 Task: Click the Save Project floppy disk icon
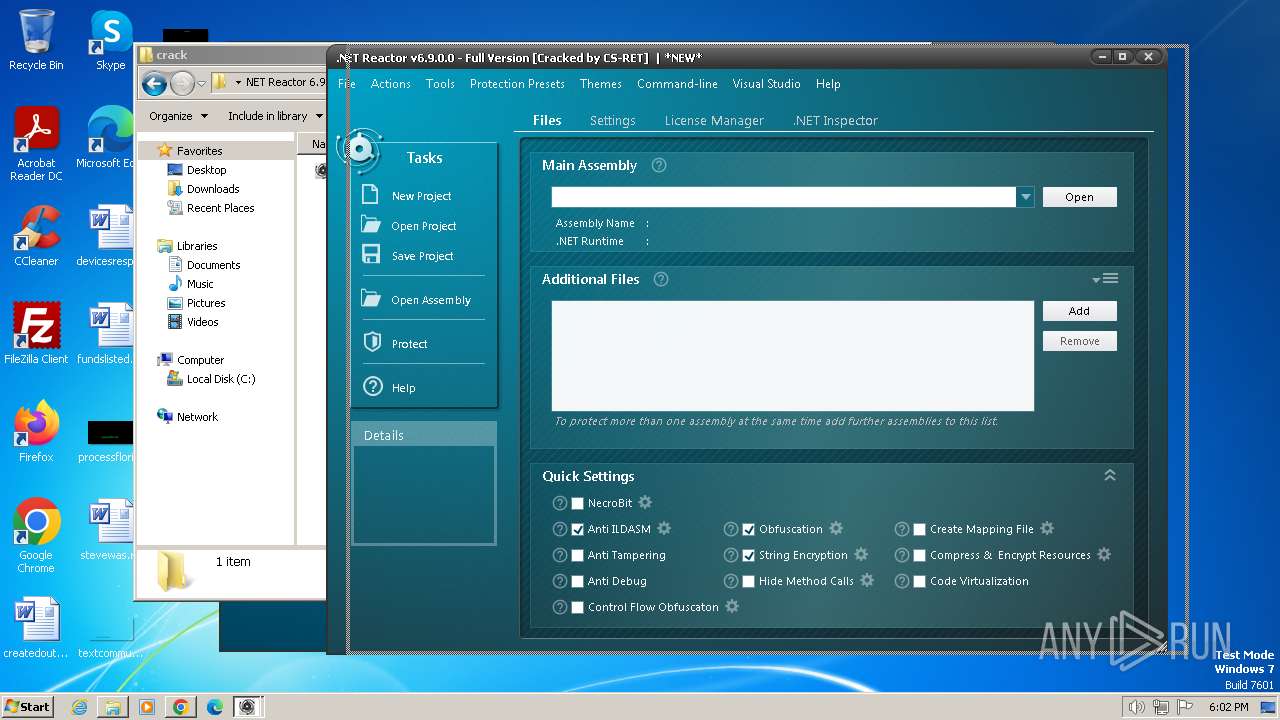point(371,255)
